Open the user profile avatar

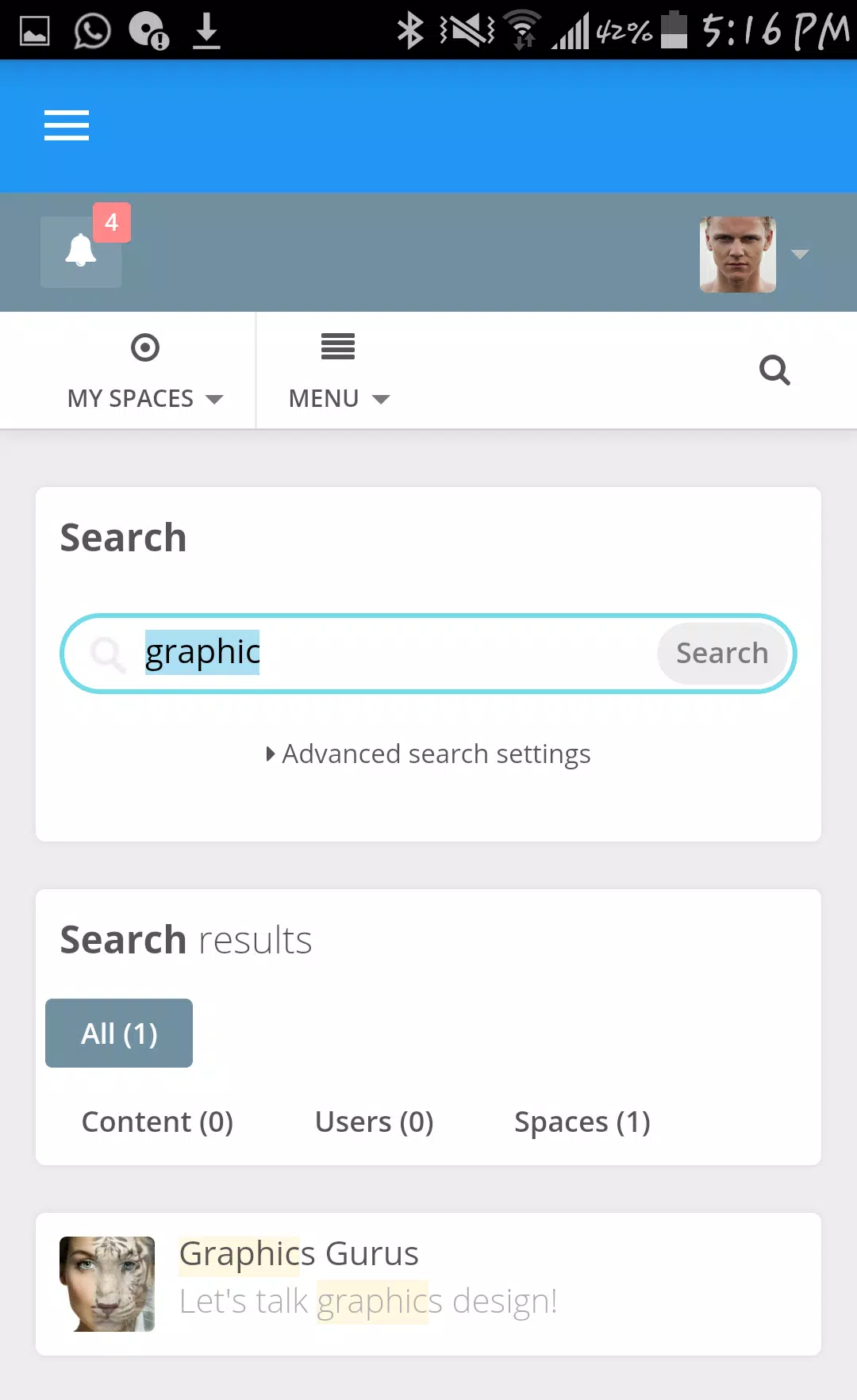tap(738, 255)
